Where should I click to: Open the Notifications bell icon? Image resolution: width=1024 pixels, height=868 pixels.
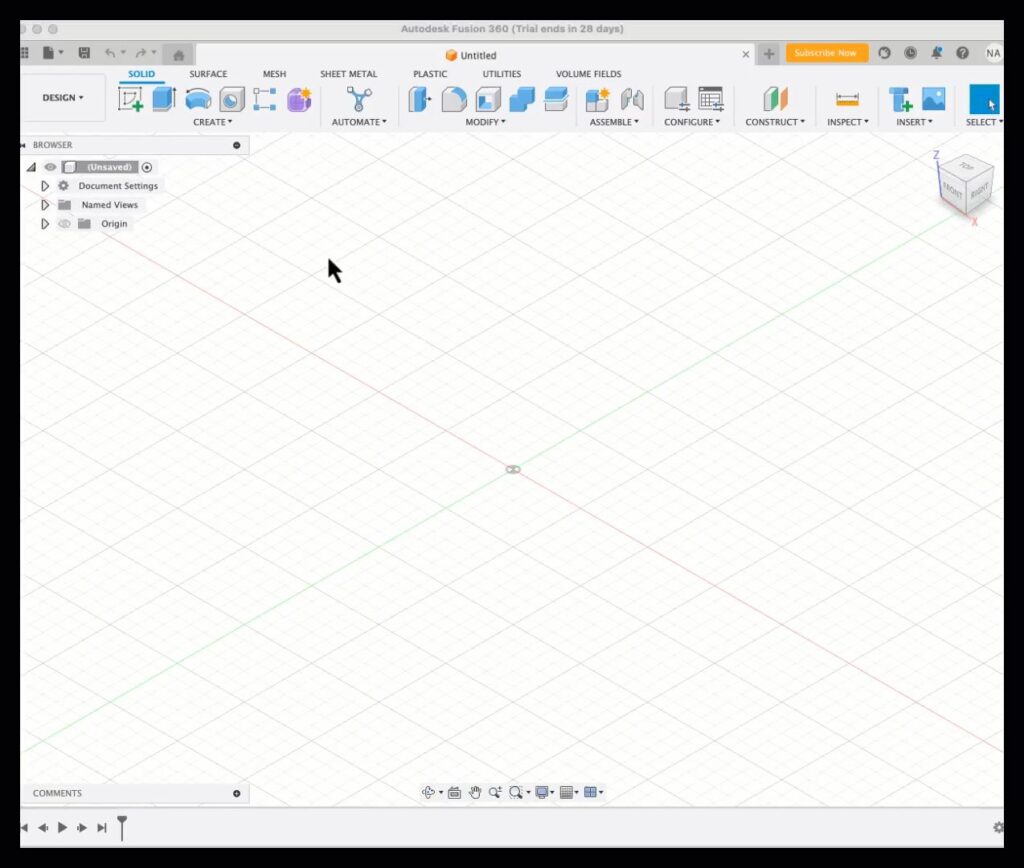936,53
